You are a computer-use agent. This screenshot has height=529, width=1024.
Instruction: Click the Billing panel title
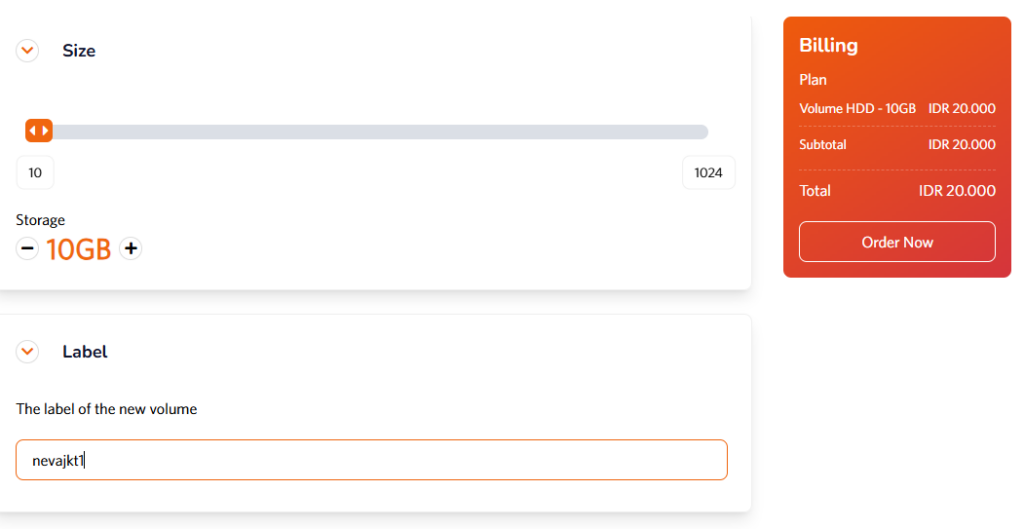[828, 45]
